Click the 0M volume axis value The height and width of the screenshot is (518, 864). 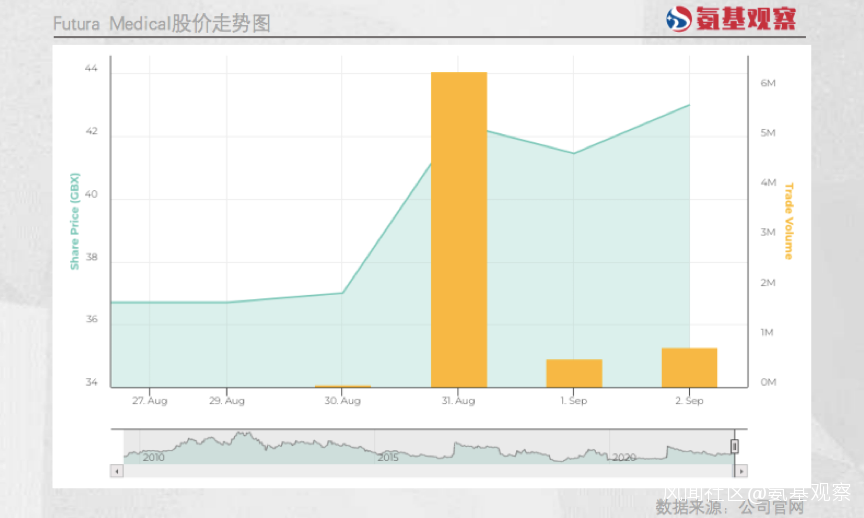[768, 382]
